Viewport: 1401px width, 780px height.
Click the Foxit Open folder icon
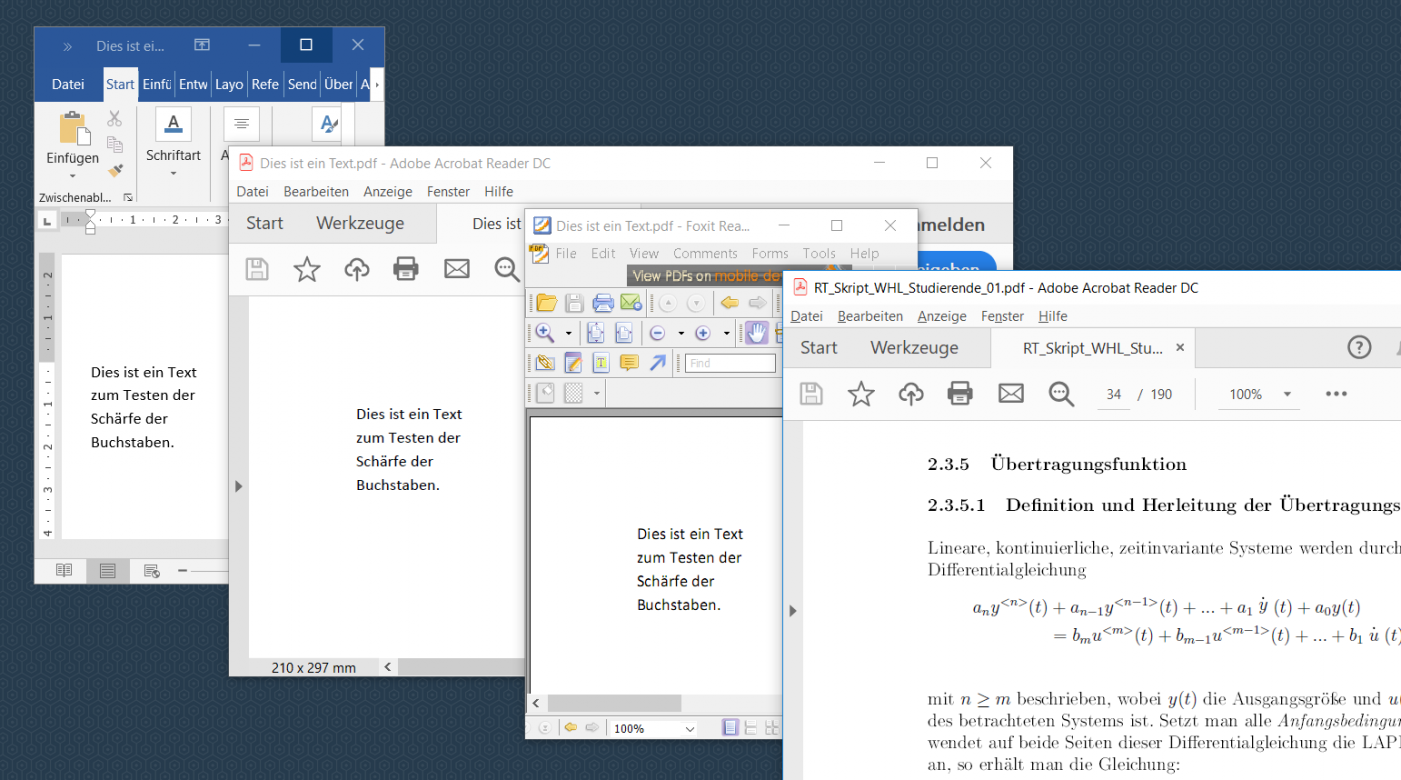click(545, 303)
